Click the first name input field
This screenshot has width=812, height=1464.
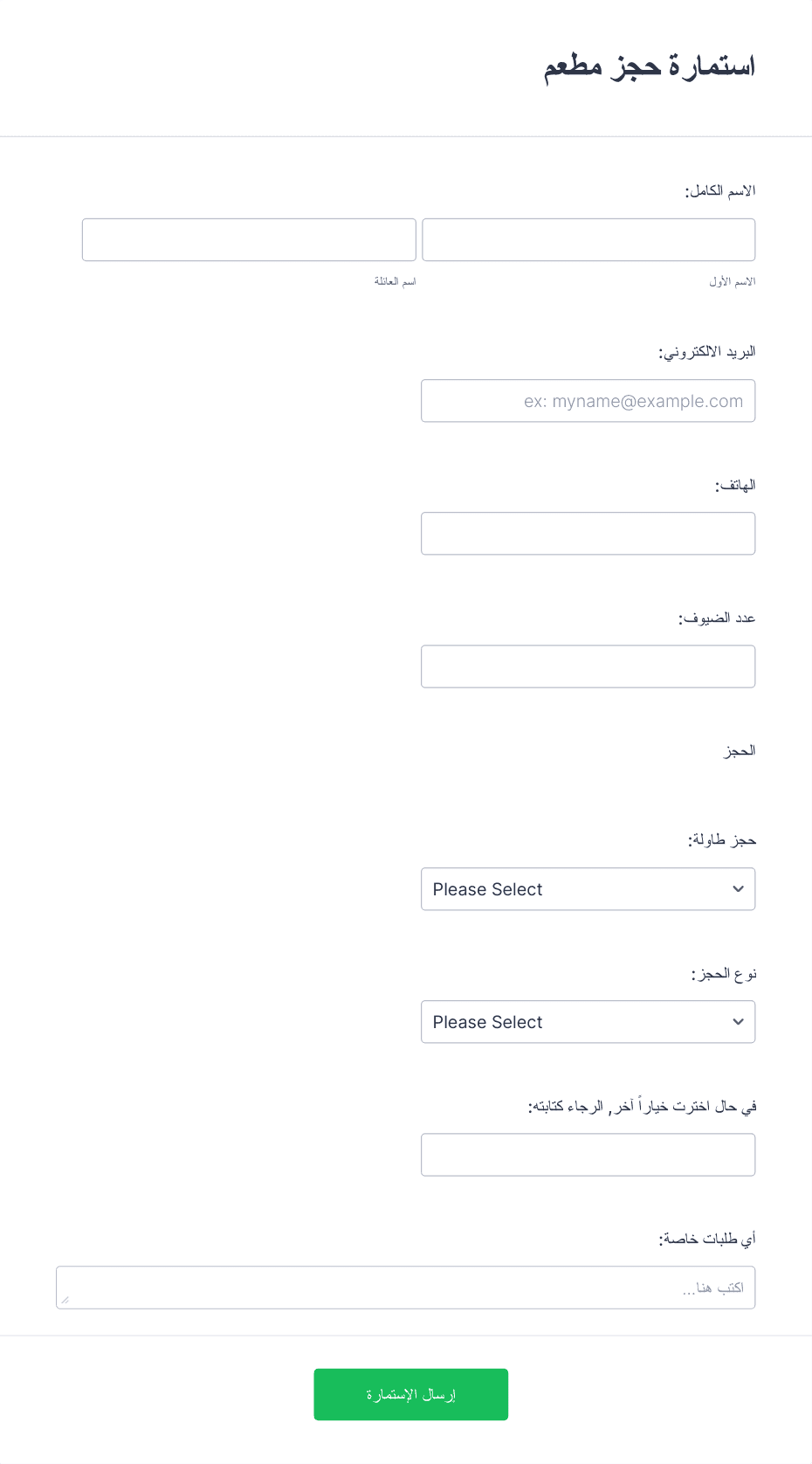[x=588, y=239]
